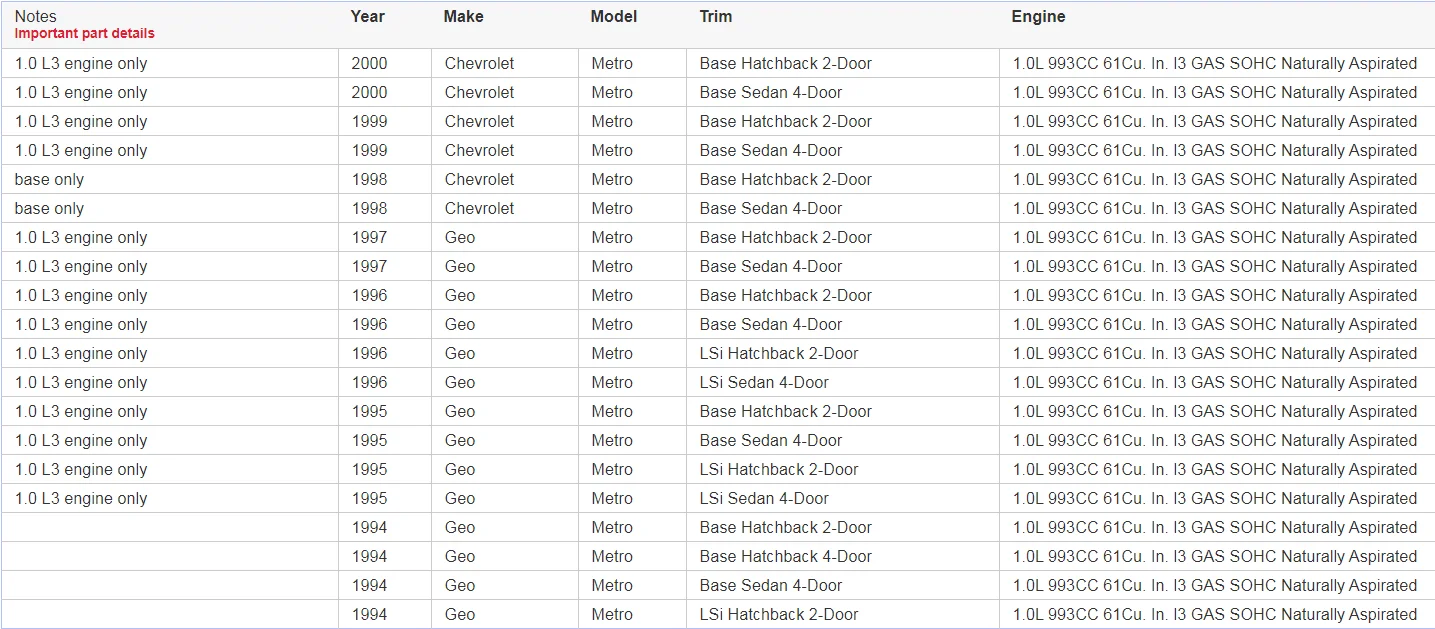Image resolution: width=1435 pixels, height=629 pixels.
Task: Click the Trim column header
Action: 715,17
